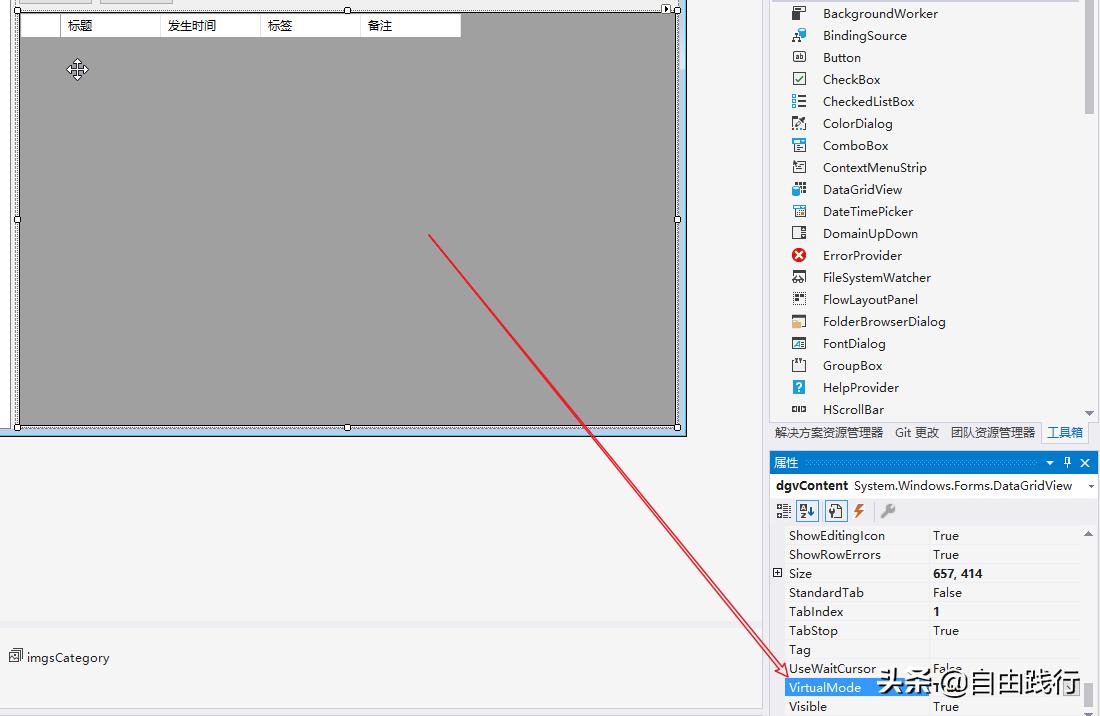
Task: Select the FontDialog component icon
Action: pyautogui.click(x=799, y=343)
